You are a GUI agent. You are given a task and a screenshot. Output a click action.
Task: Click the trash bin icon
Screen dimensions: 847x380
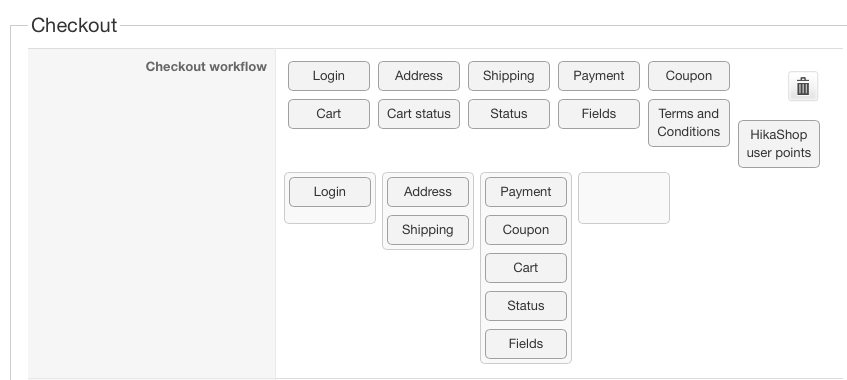coord(803,86)
